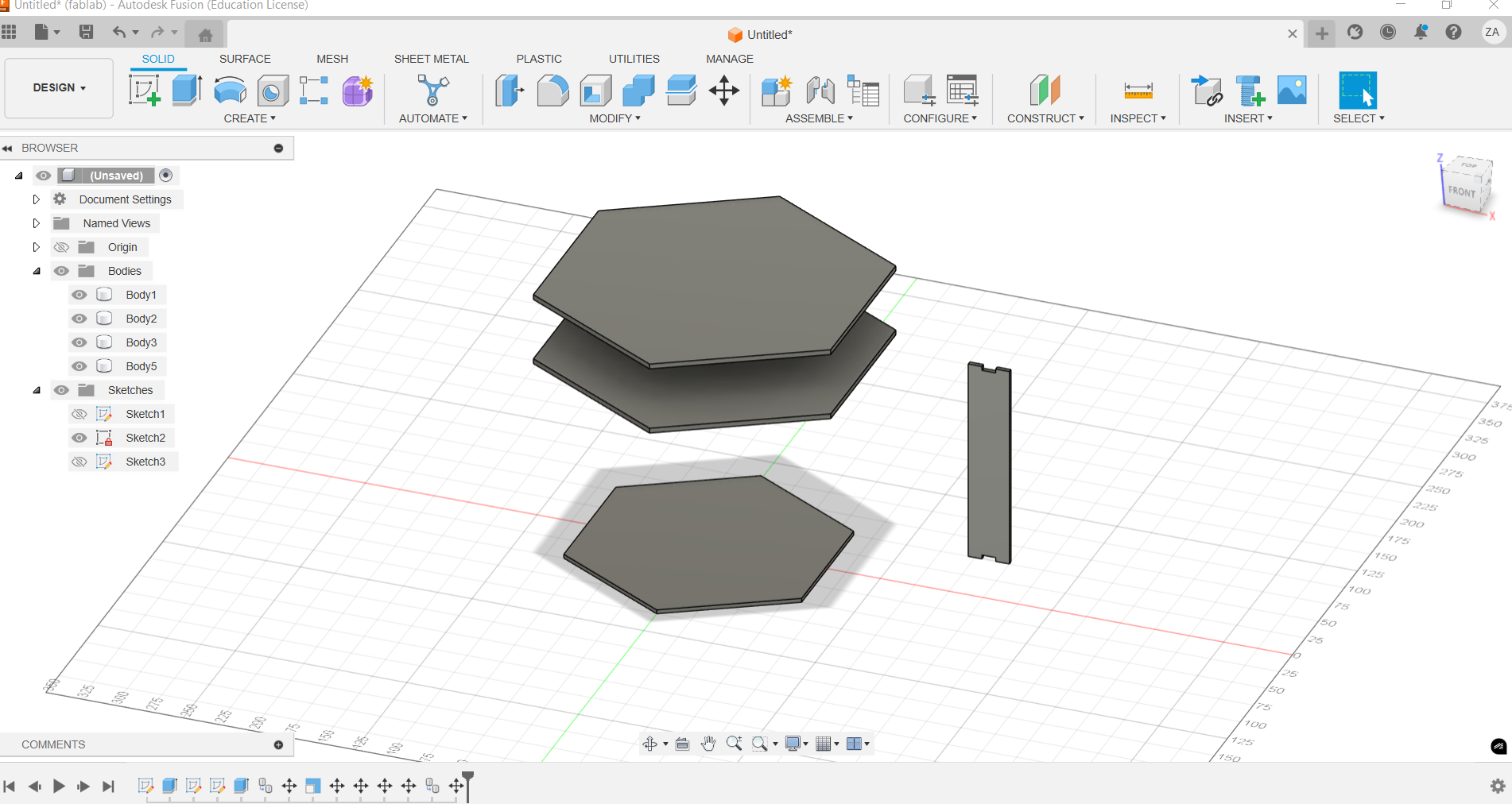Open the DESIGN workspace dropdown
The image size is (1512, 804).
[59, 88]
